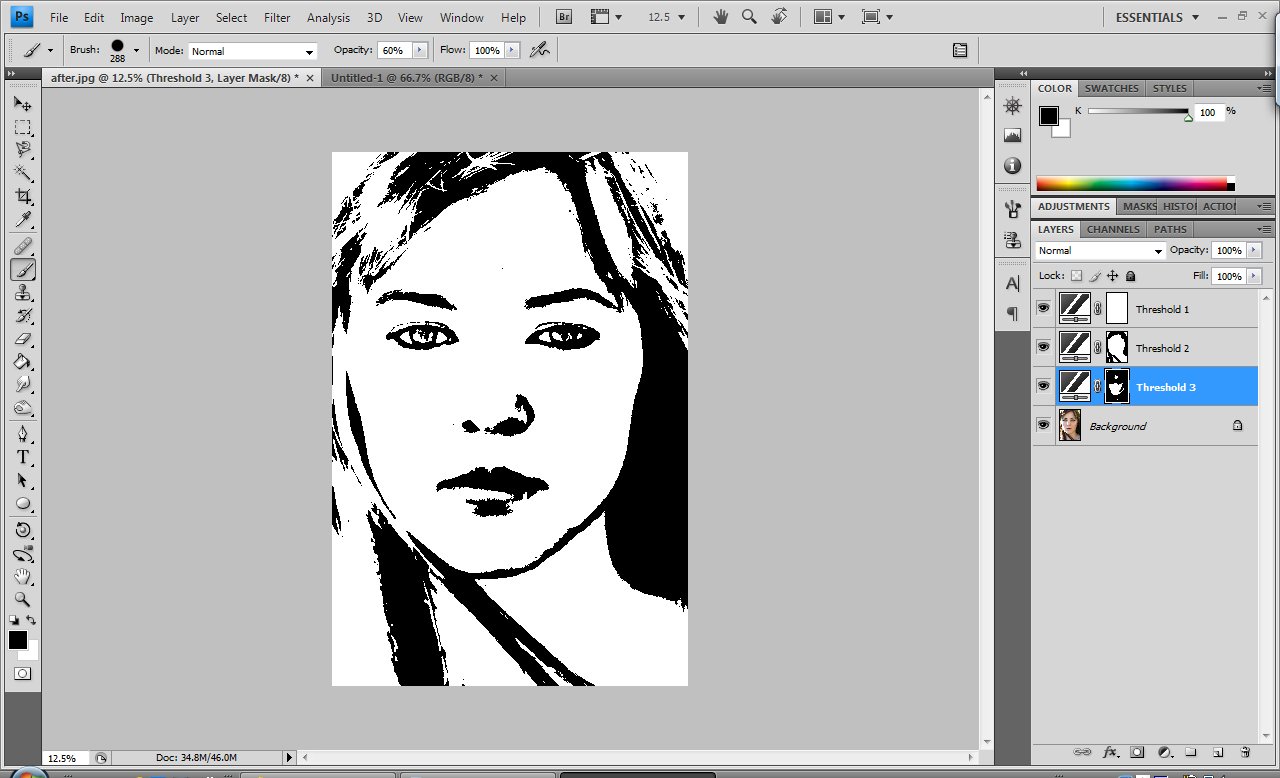Image resolution: width=1280 pixels, height=778 pixels.
Task: Toggle Quick Mask mode
Action: point(22,674)
